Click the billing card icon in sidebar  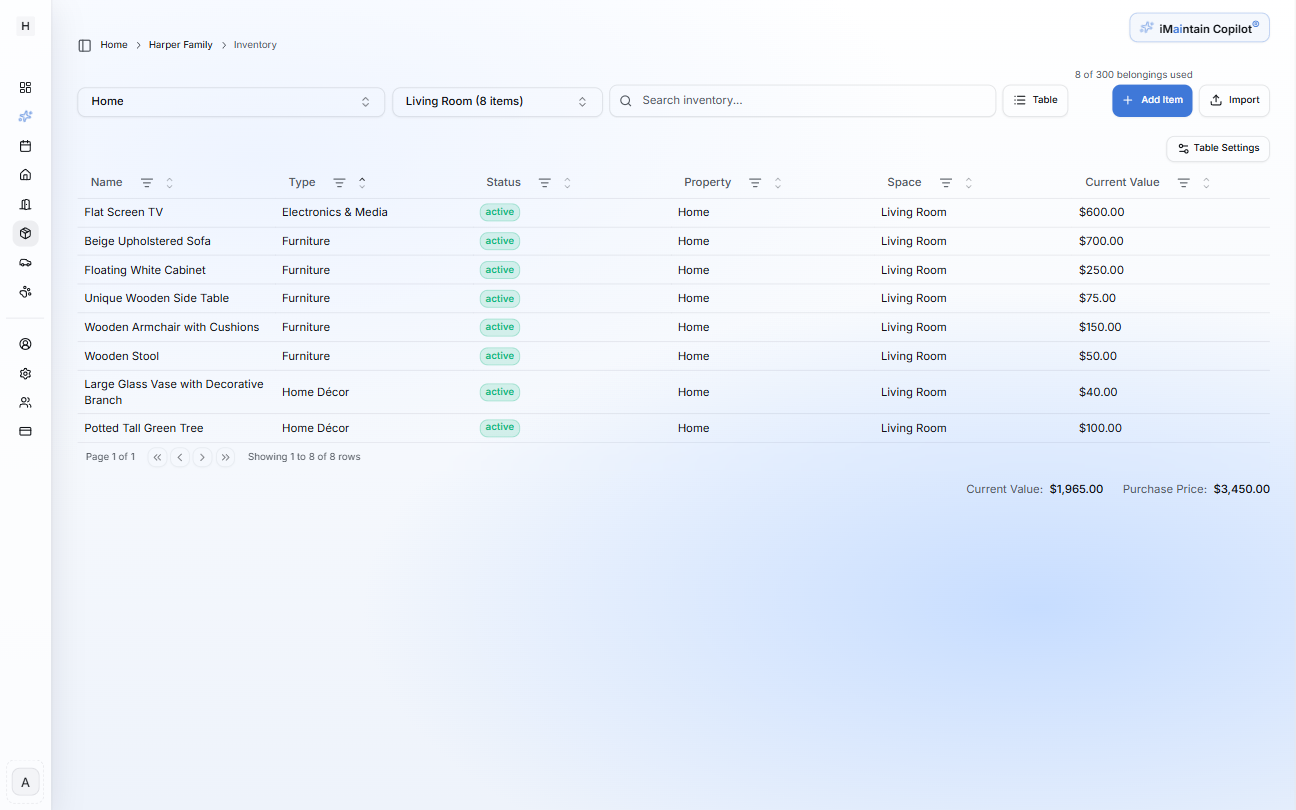point(25,431)
